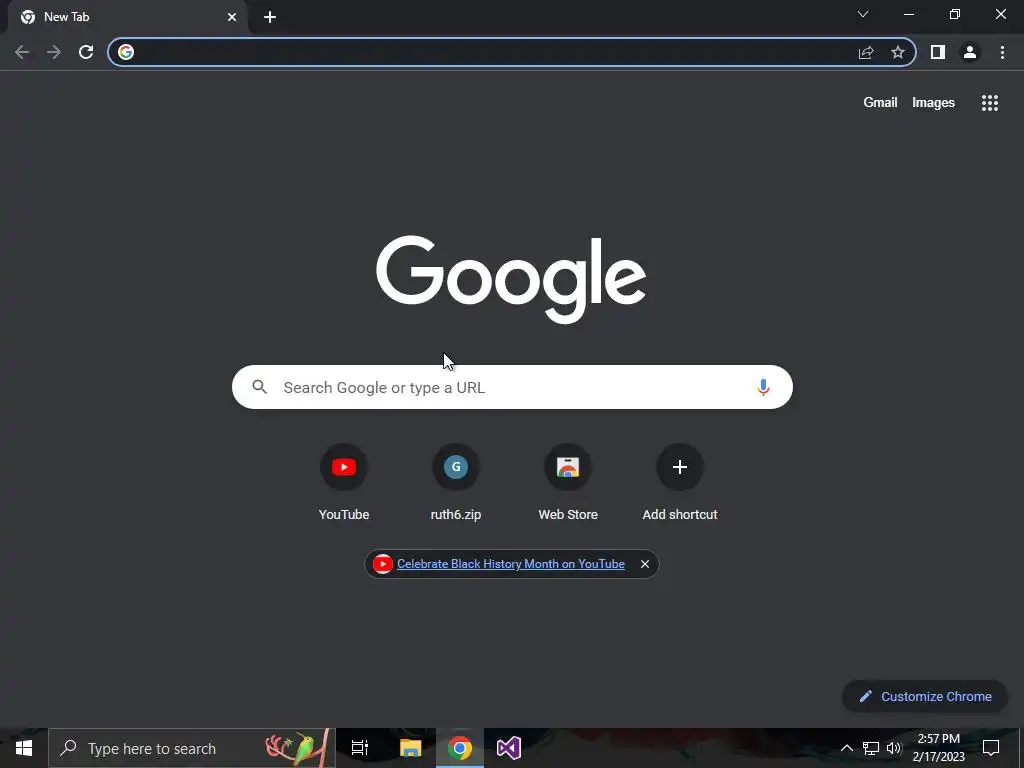1024x768 pixels.
Task: Open Visual Studio from the taskbar
Action: point(509,748)
